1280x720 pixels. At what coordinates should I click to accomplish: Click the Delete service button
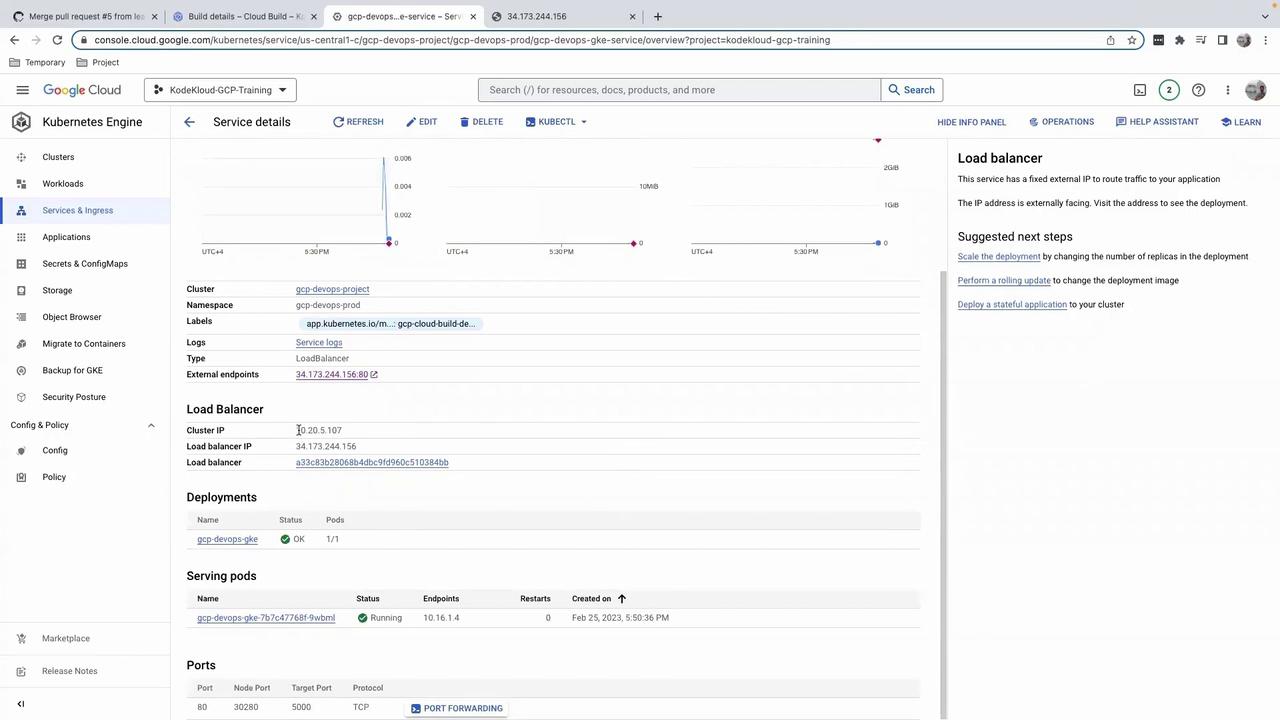(481, 122)
